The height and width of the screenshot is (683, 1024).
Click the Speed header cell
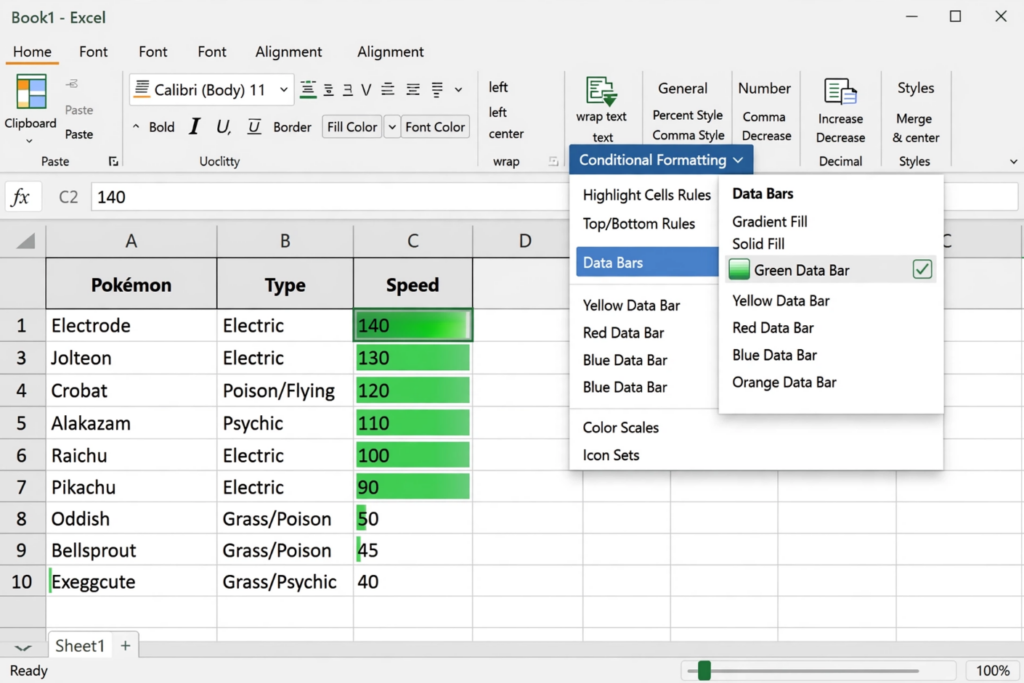click(x=413, y=284)
